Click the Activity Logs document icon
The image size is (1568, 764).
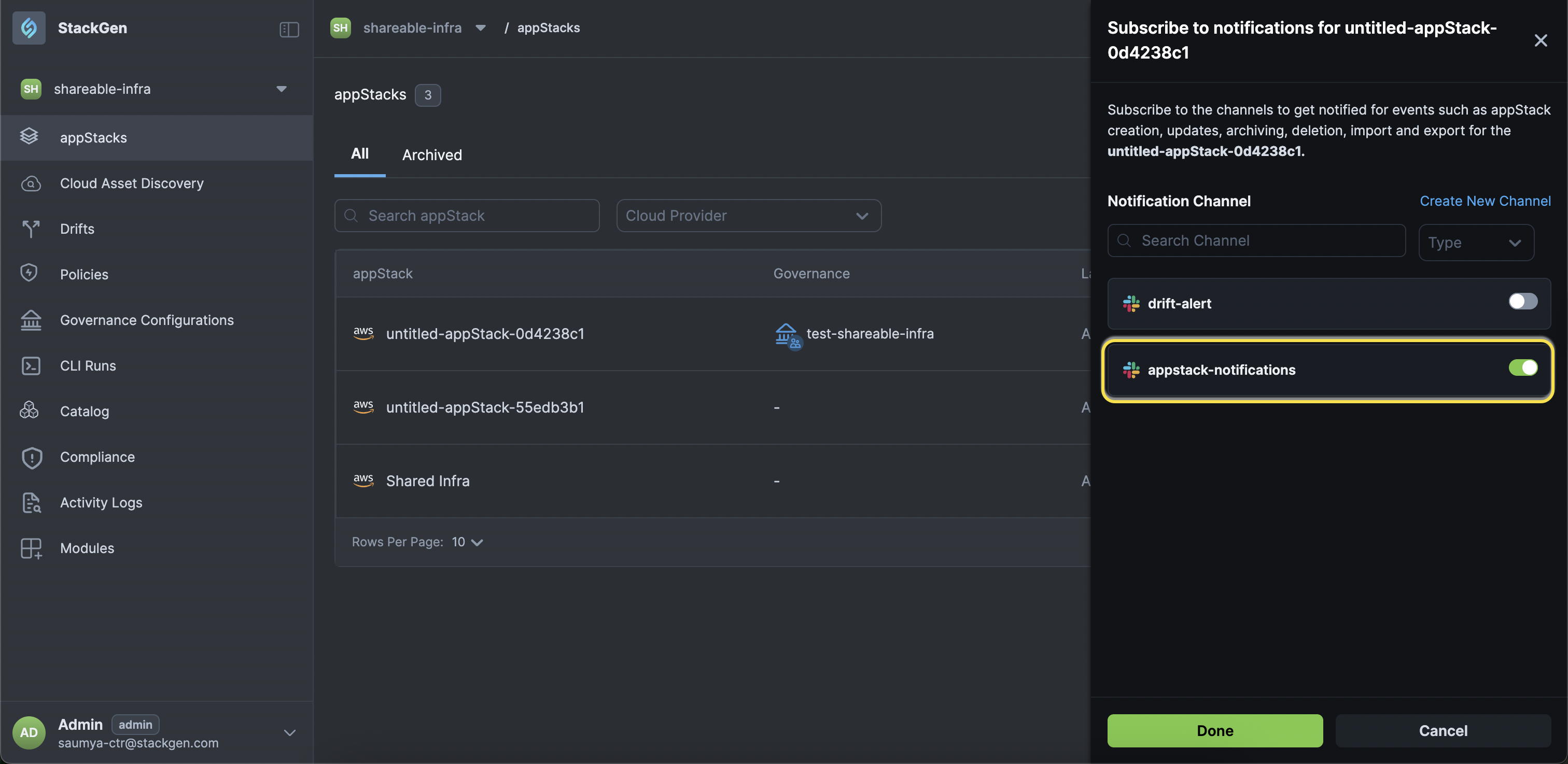tap(31, 502)
